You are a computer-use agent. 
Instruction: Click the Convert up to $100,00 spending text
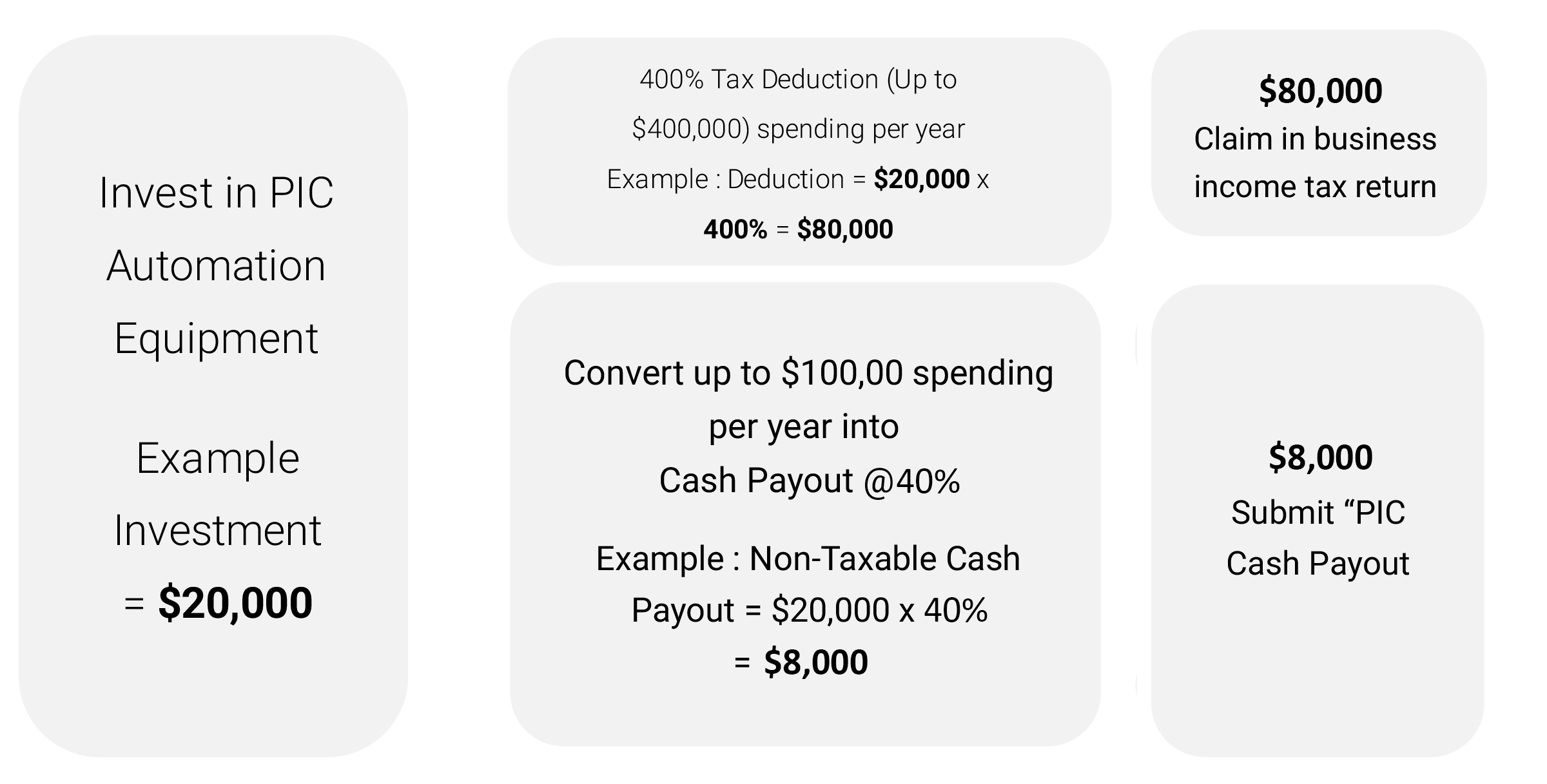pos(808,372)
